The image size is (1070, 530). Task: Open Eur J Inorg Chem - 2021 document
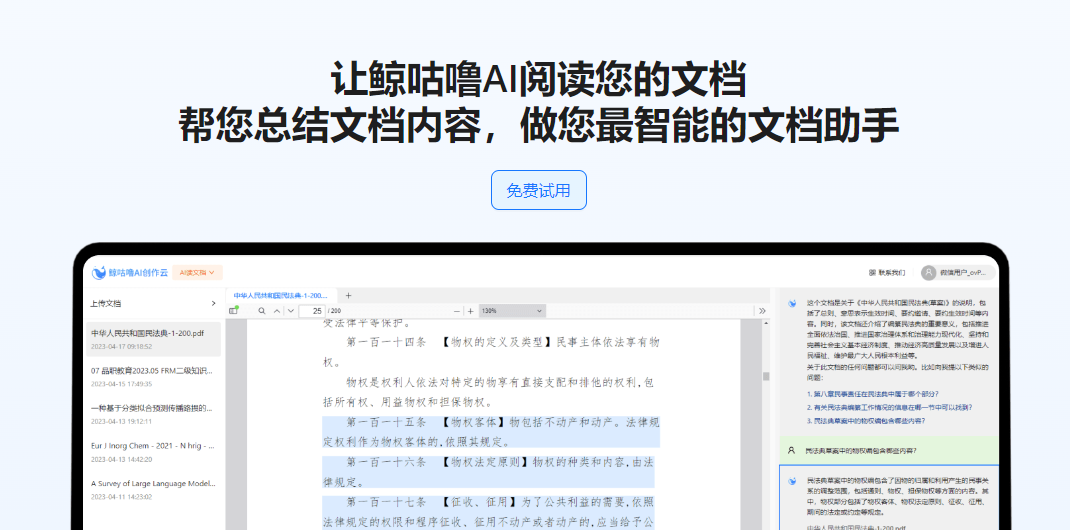153,452
